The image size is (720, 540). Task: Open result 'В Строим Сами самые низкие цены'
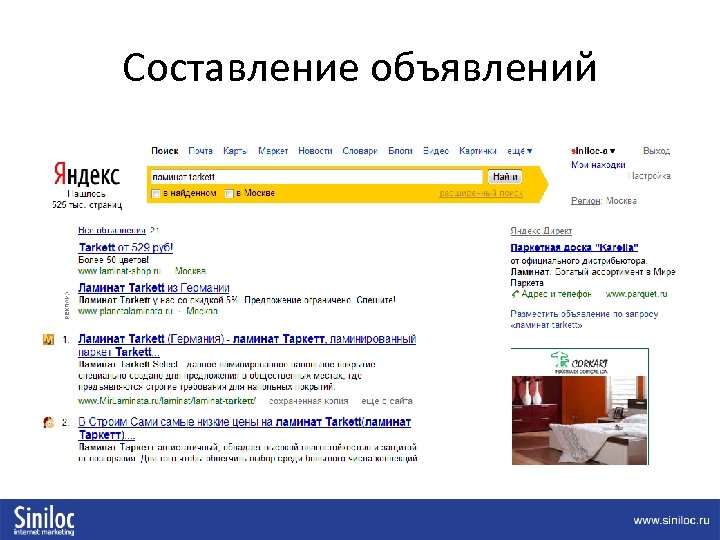click(x=244, y=428)
